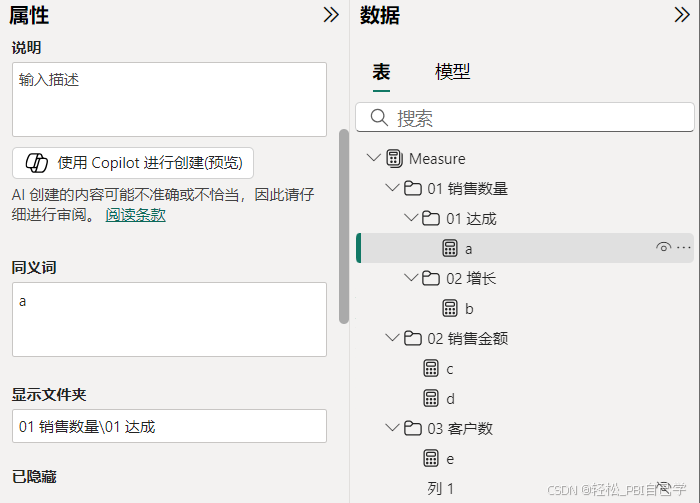Click the 搜索 search field

click(x=525, y=117)
